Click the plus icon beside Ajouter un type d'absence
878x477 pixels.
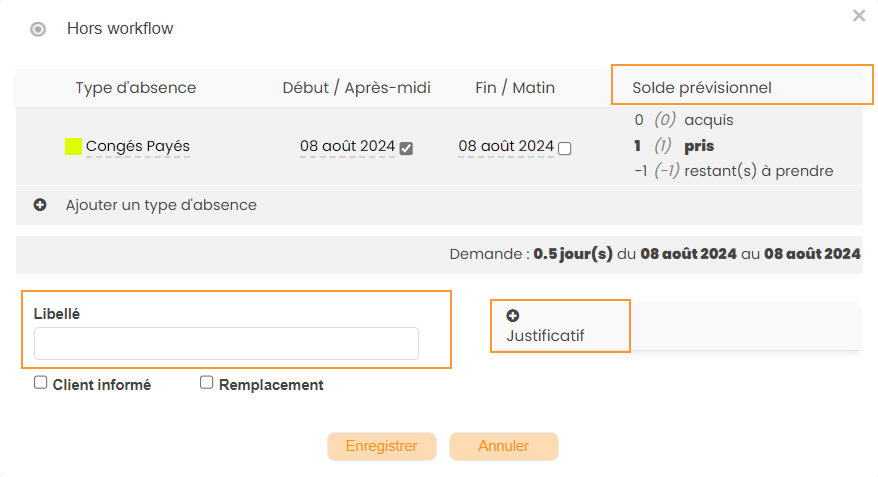41,205
